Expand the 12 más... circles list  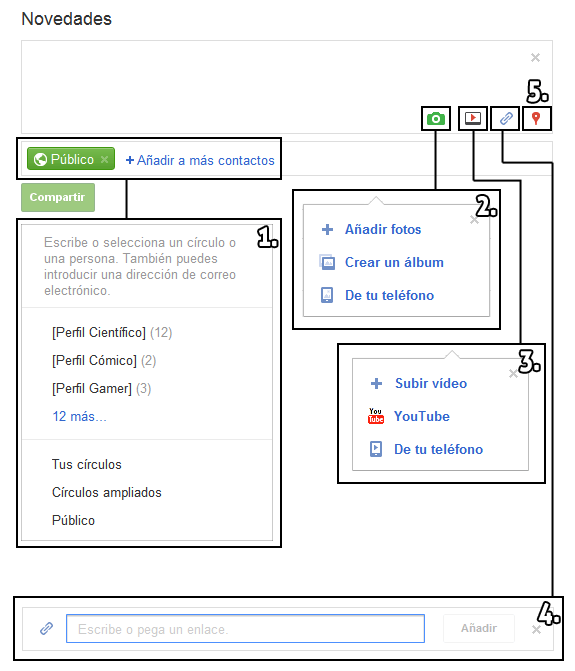click(x=80, y=416)
